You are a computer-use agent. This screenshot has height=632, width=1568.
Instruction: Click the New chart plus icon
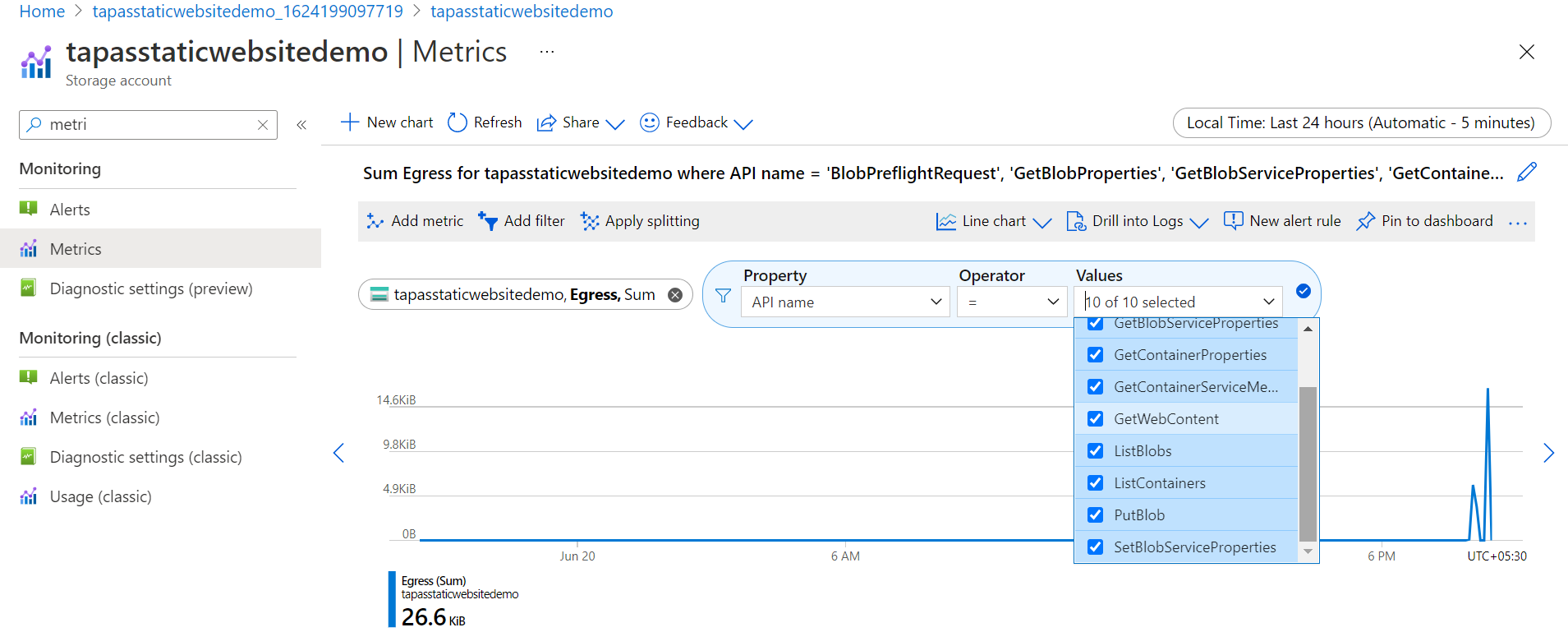click(350, 122)
